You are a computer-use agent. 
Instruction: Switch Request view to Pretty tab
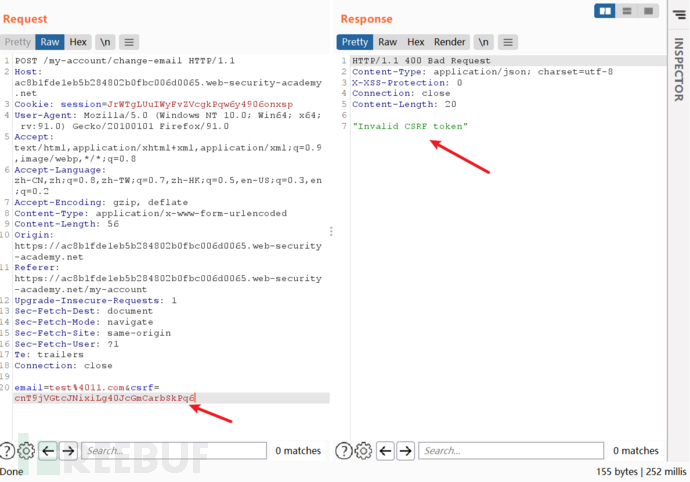(x=18, y=42)
